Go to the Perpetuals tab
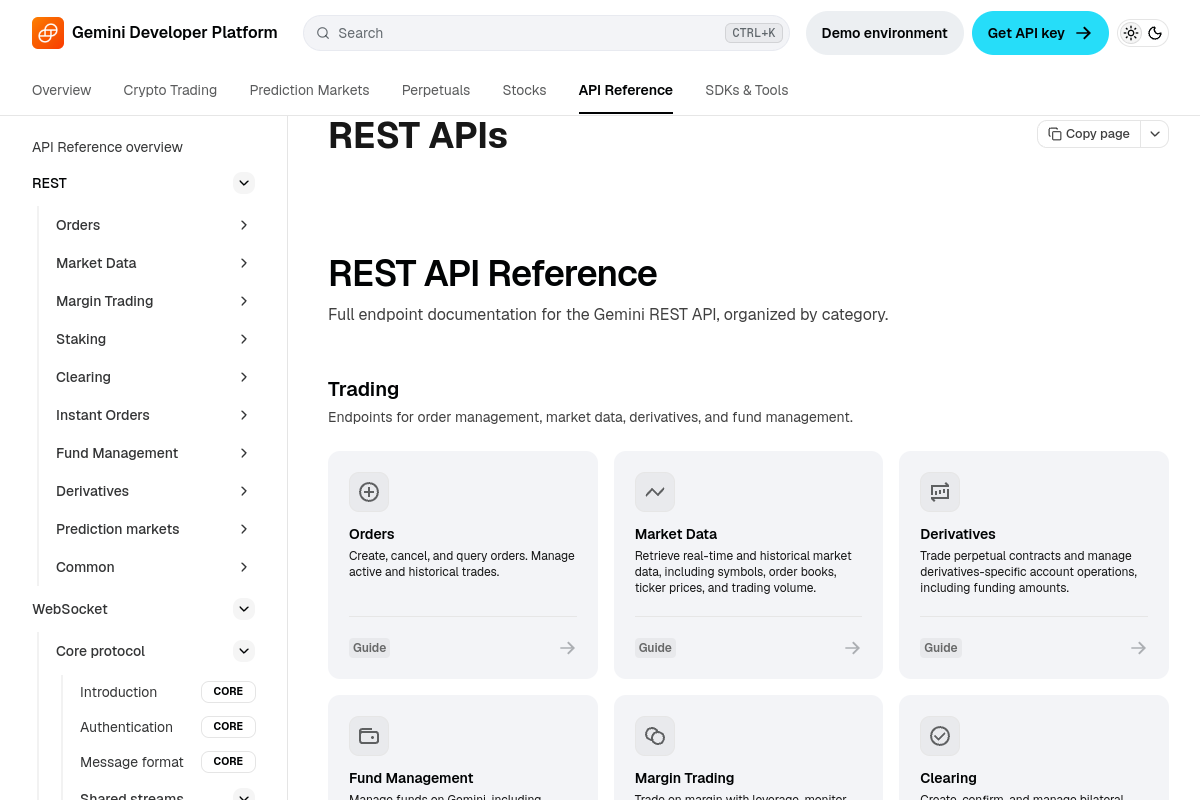 point(436,90)
